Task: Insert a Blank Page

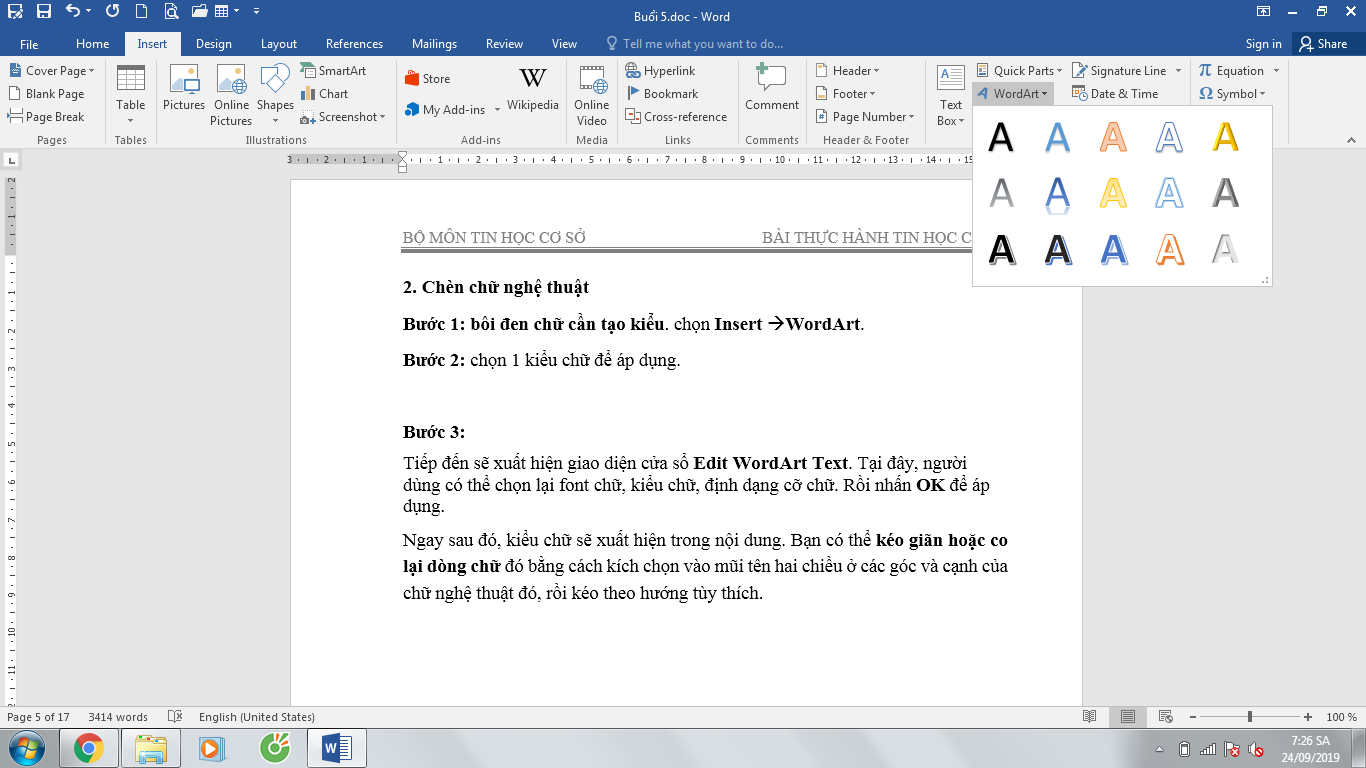Action: point(47,94)
